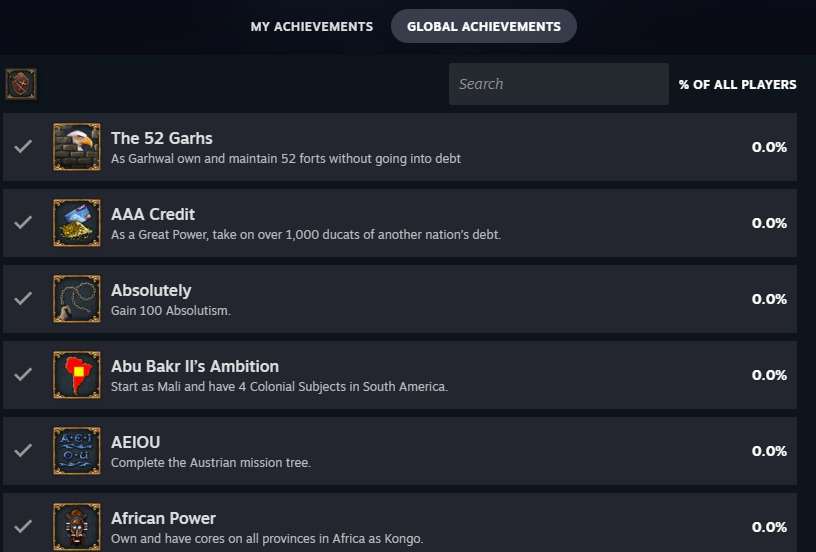816x552 pixels.
Task: Click description "Start as Mali and have 4 Colonial Subjects"
Action: pos(279,387)
